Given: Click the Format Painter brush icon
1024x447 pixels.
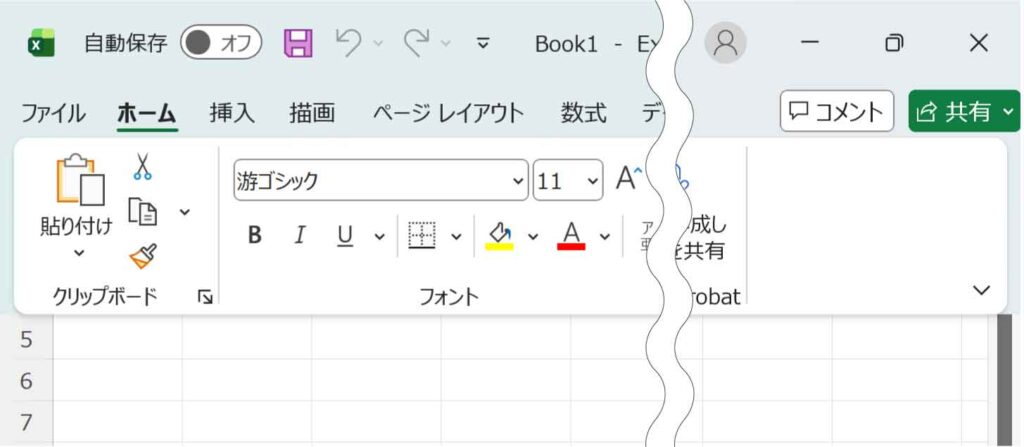Looking at the screenshot, I should 143,257.
